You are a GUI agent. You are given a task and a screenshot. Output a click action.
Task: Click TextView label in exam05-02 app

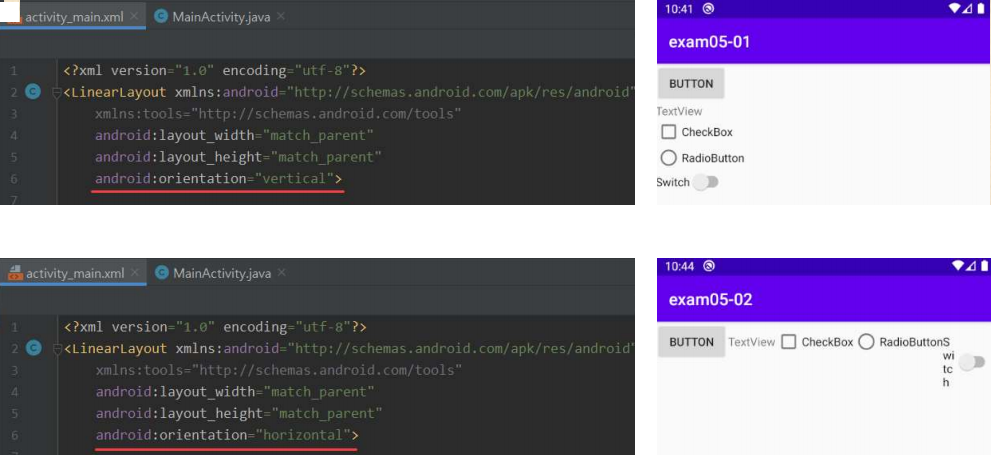(751, 342)
